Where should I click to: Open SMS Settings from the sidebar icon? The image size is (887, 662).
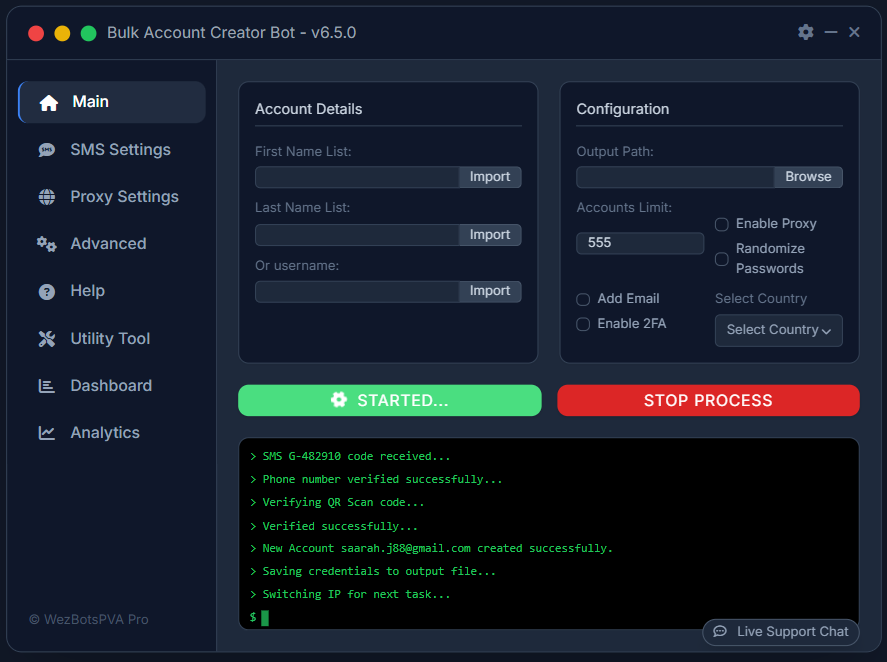46,149
